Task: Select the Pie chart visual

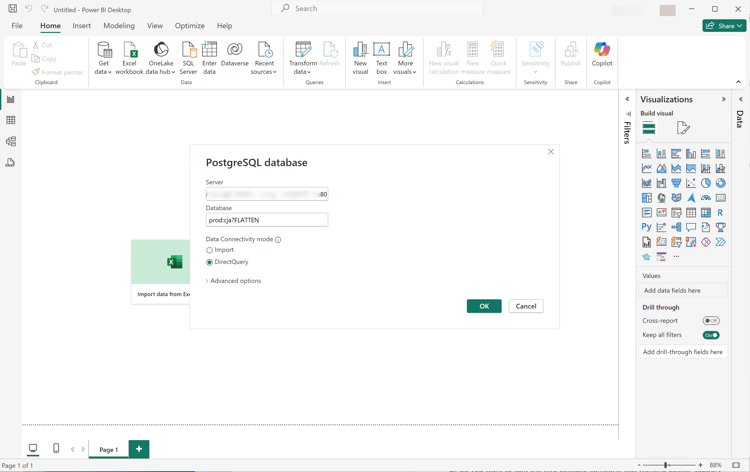Action: pos(706,183)
